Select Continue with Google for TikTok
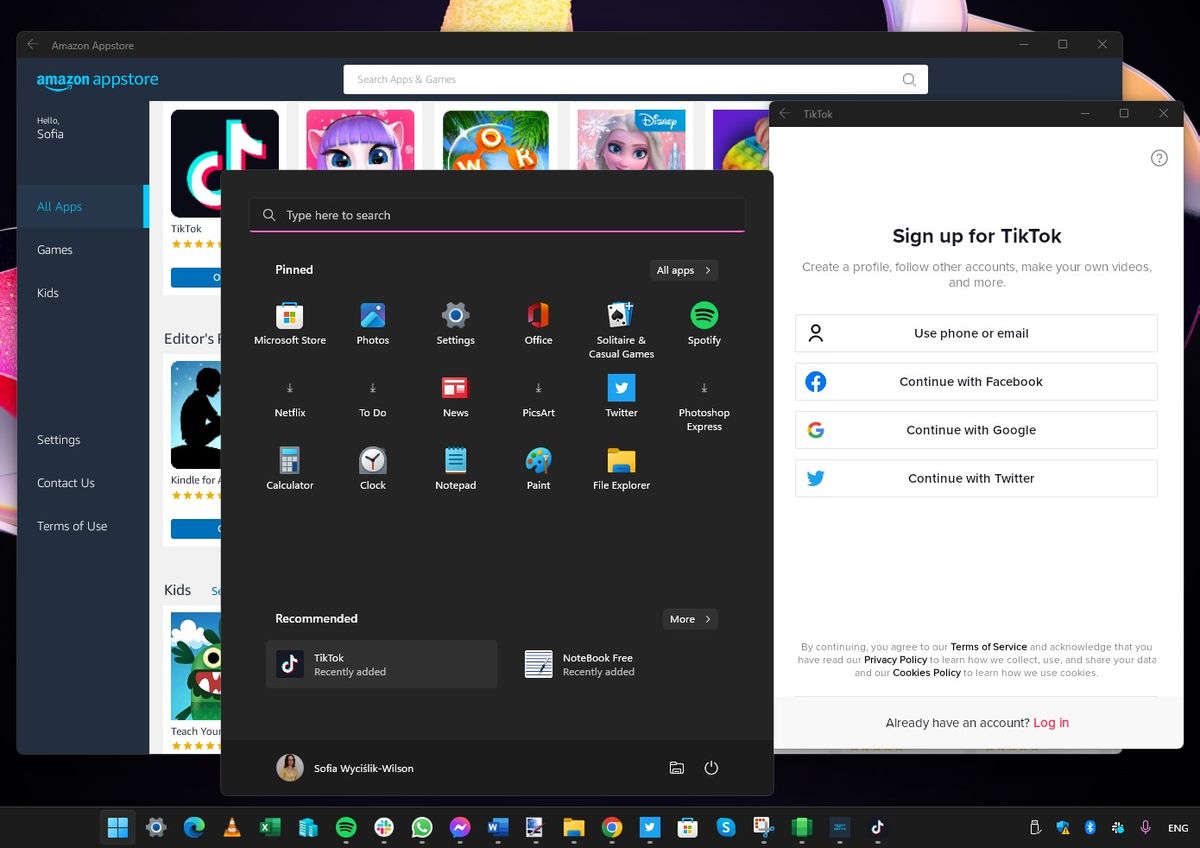The width and height of the screenshot is (1200, 848). point(975,430)
